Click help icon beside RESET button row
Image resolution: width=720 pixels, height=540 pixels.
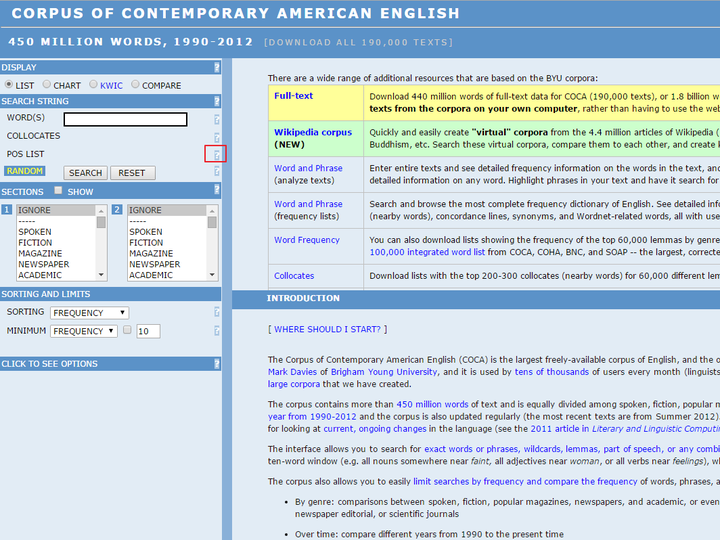(217, 172)
